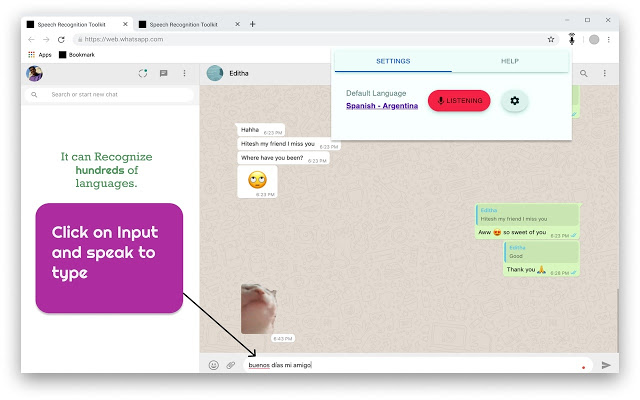The image size is (640, 400).
Task: Select the HELP tab in extension popup
Action: tap(510, 61)
